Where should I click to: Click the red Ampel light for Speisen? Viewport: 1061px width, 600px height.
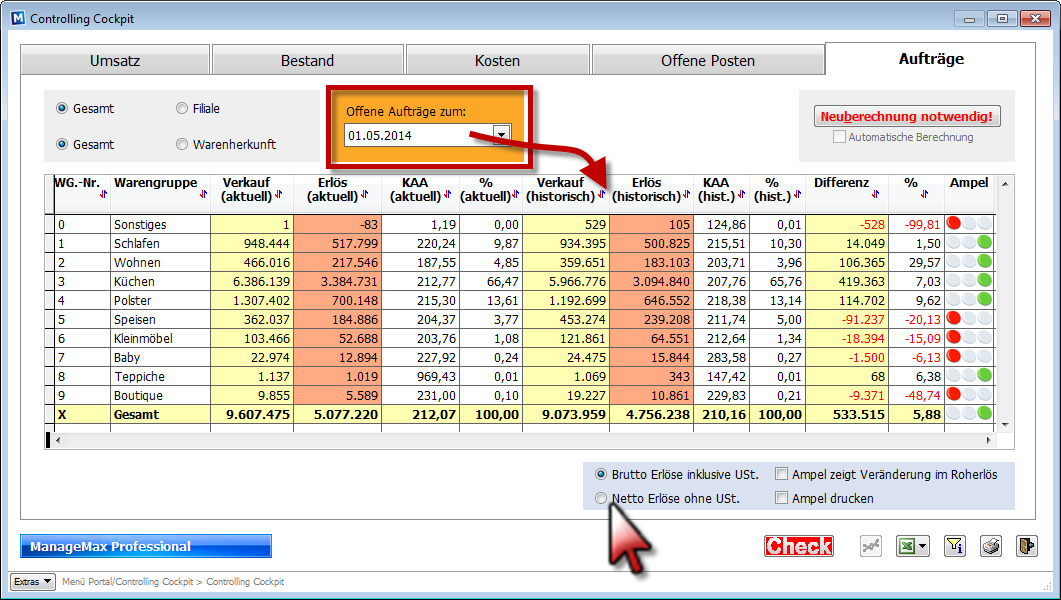click(x=954, y=317)
